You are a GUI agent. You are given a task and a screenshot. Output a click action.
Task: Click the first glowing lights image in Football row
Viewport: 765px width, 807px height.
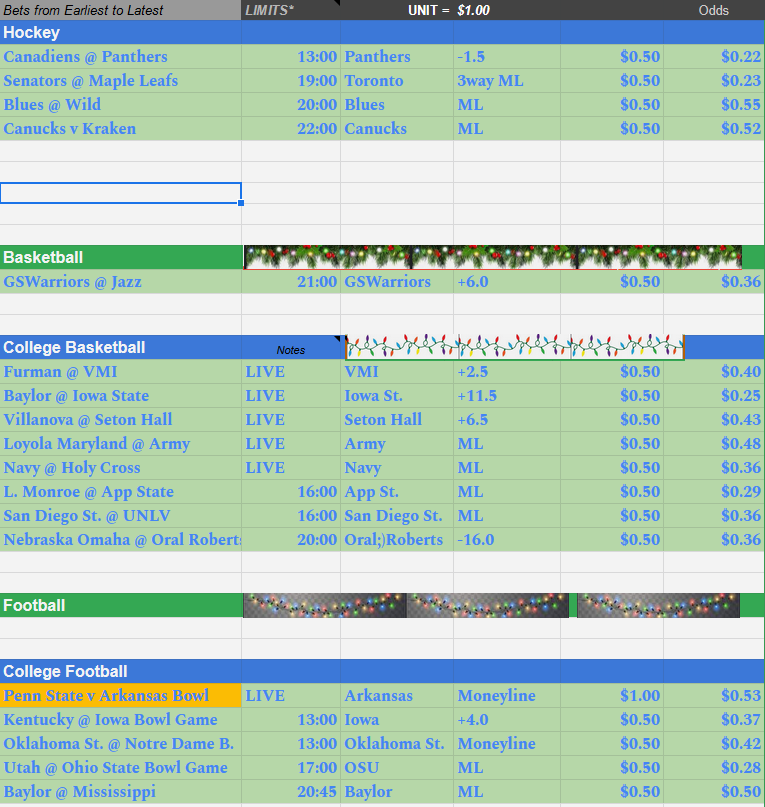pos(325,605)
